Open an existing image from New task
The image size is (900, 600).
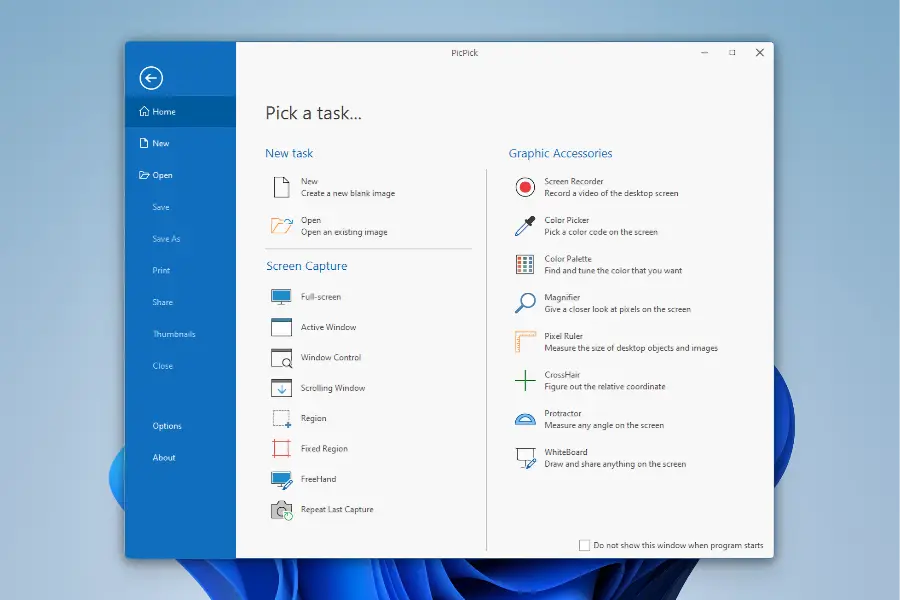[282, 226]
